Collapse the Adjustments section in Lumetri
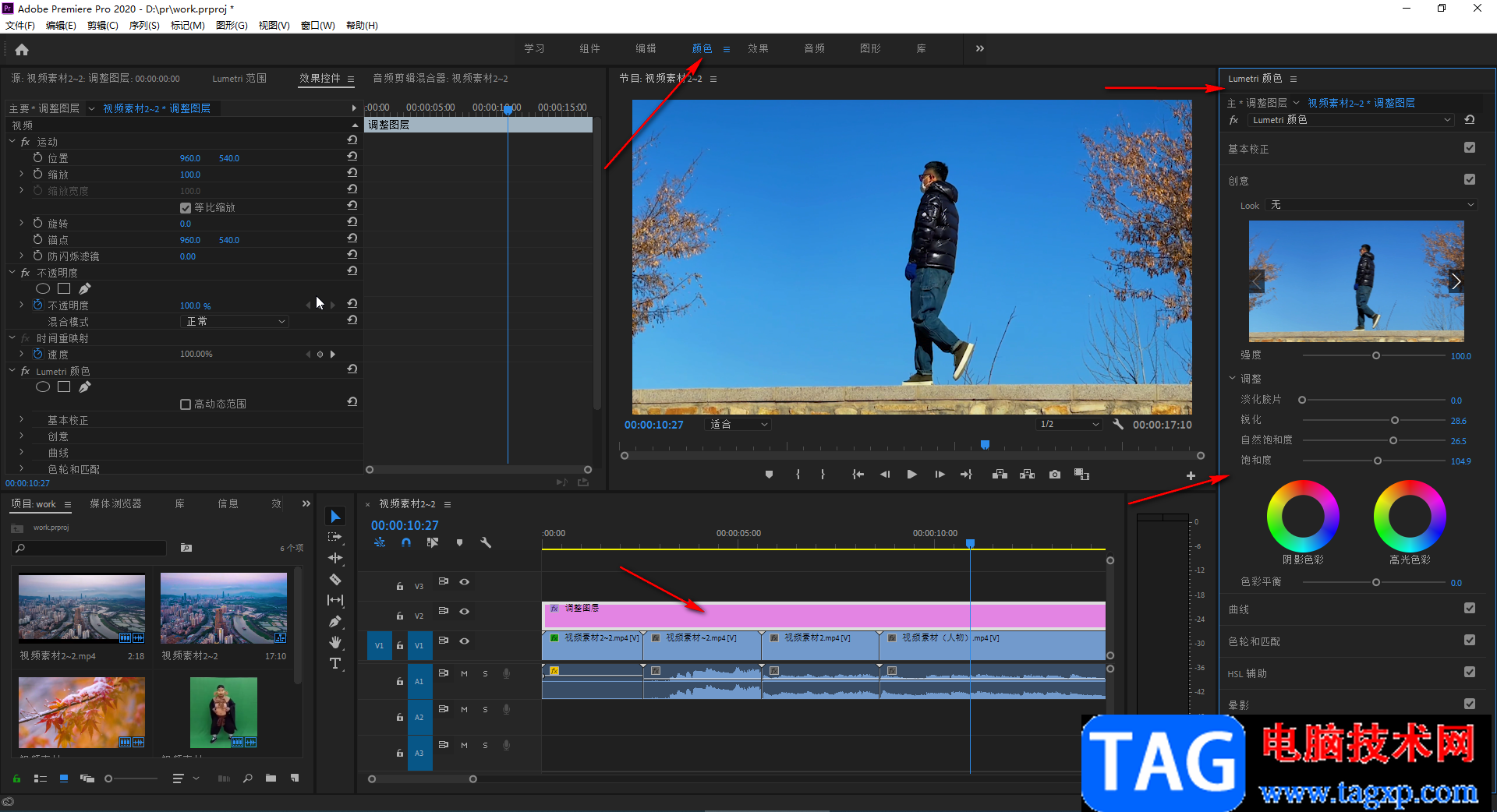The image size is (1497, 812). click(1233, 378)
